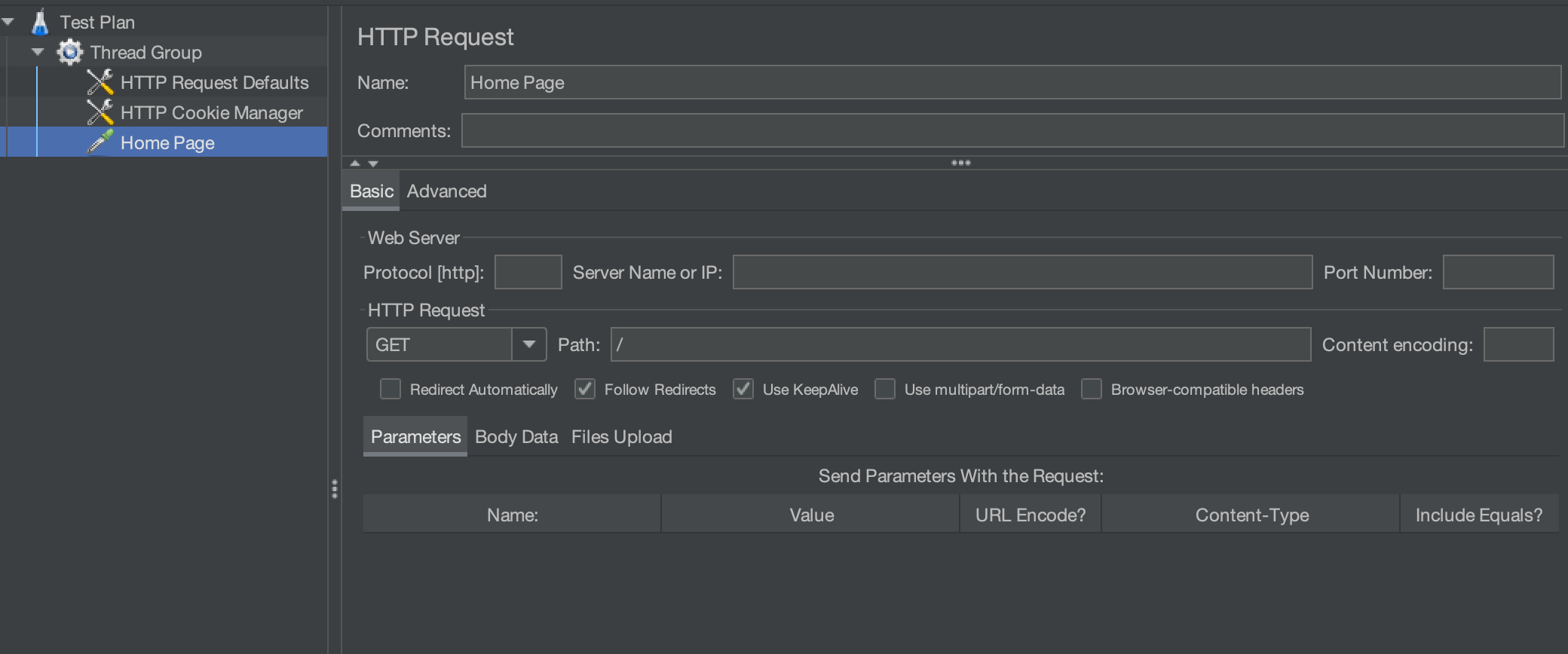
Task: Collapse the Thread Group tree node
Action: [x=38, y=52]
